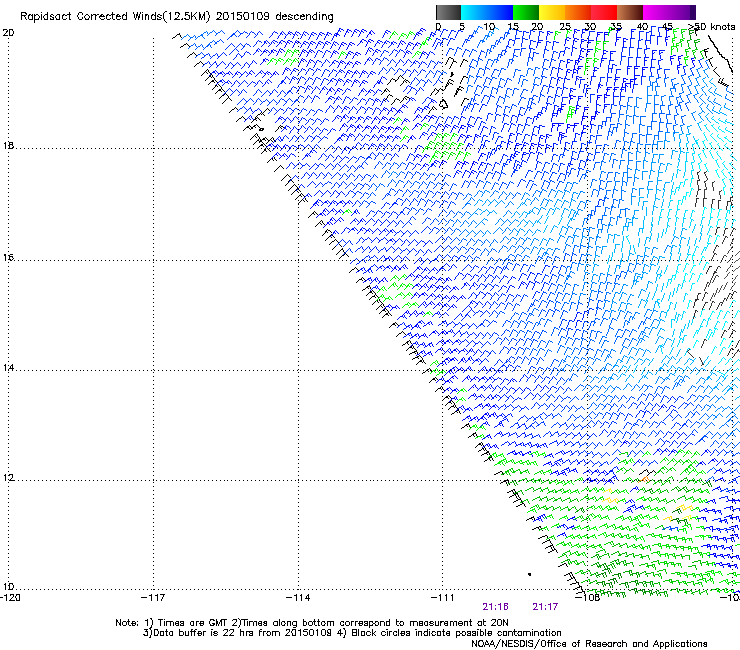740x650 pixels.
Task: Click the '20' latitude axis label
Action: (8, 33)
